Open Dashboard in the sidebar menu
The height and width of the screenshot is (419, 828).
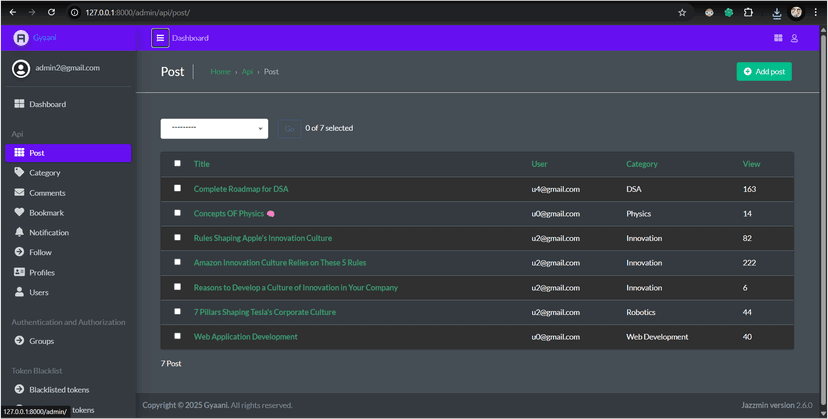pos(47,104)
